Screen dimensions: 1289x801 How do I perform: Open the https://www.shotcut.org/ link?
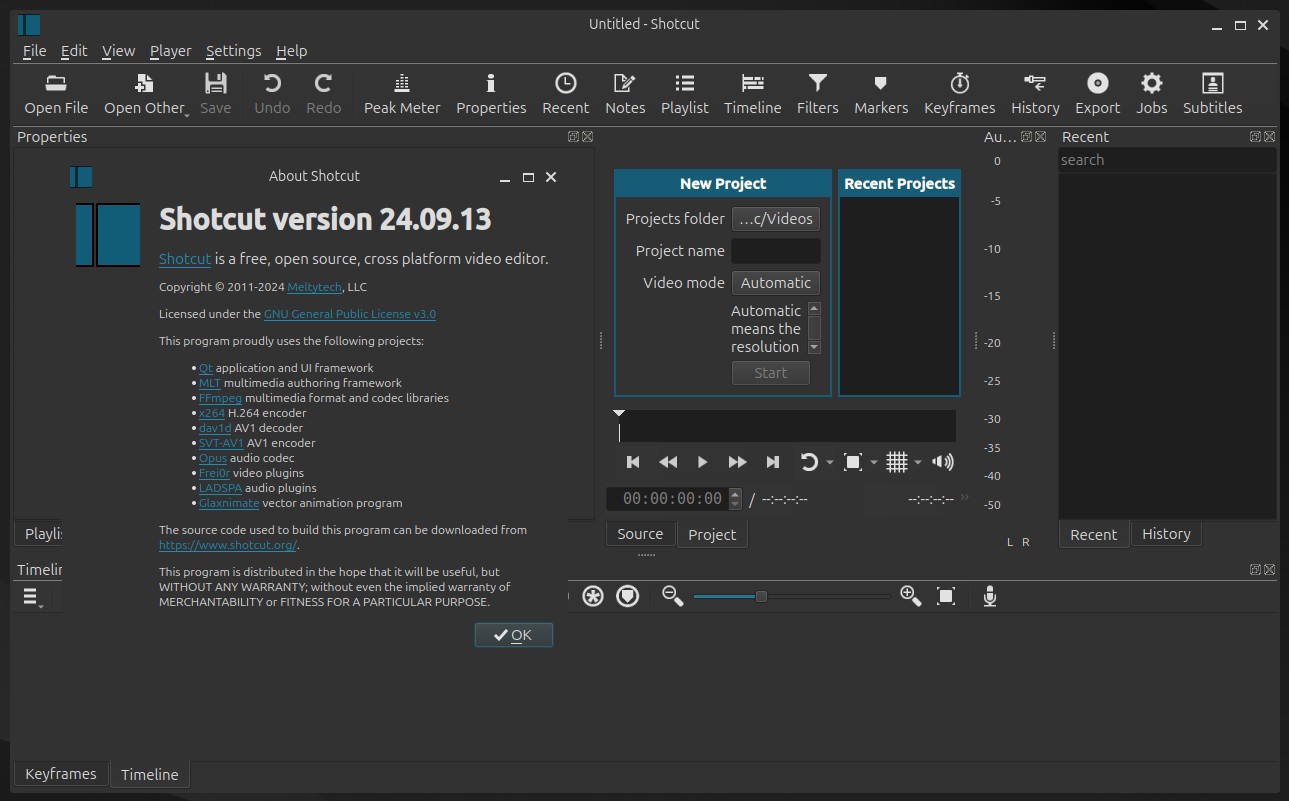tap(228, 545)
